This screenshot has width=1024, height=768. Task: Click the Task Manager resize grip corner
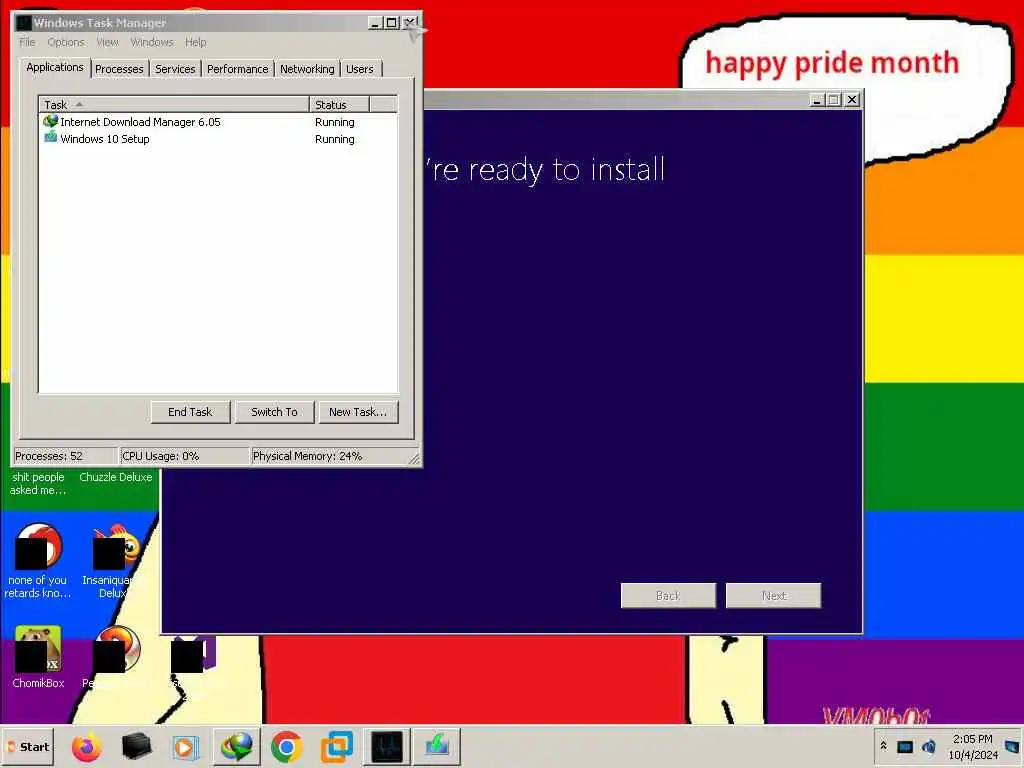tap(414, 458)
